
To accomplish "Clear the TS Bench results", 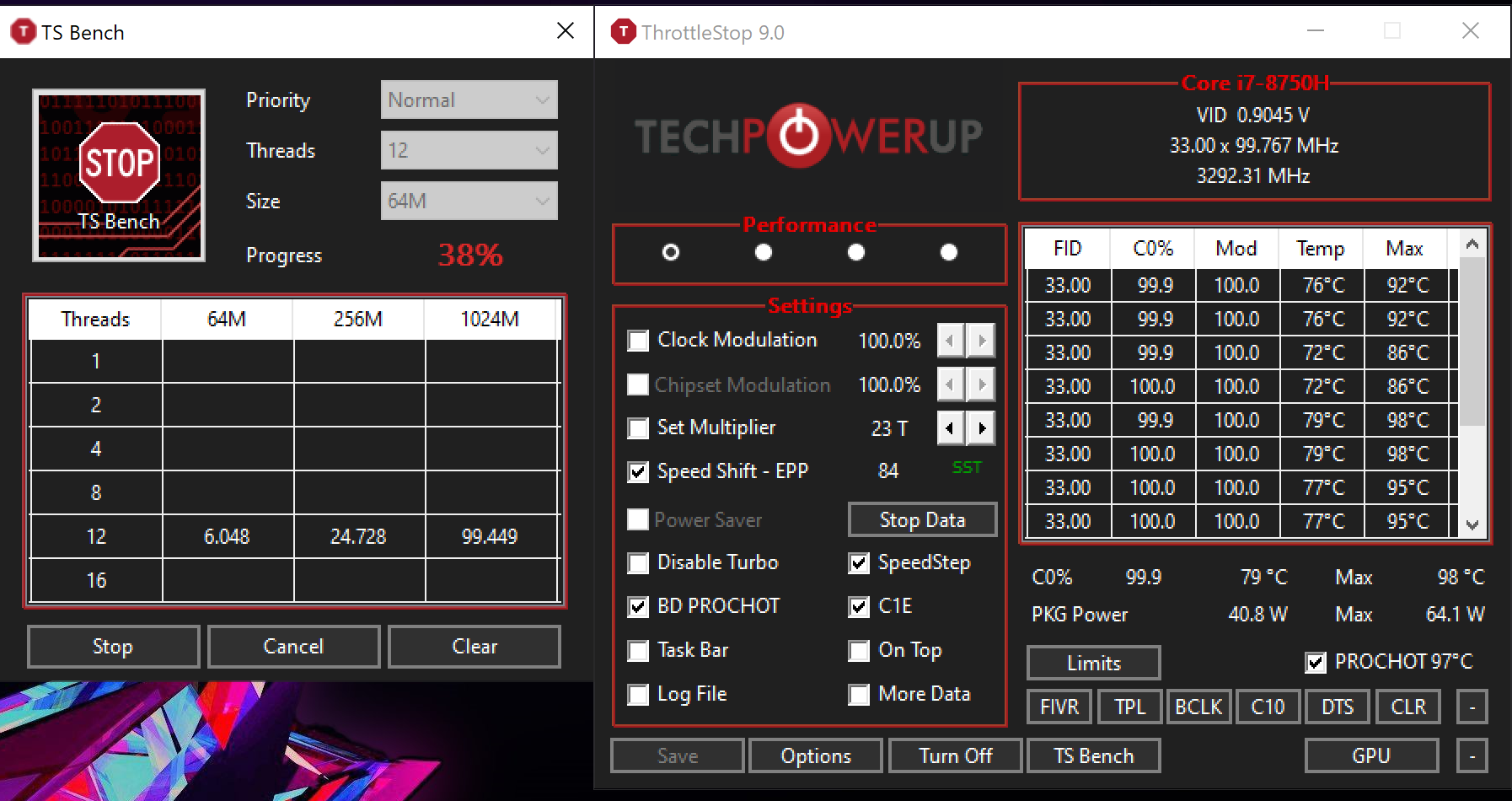I will tap(475, 647).
